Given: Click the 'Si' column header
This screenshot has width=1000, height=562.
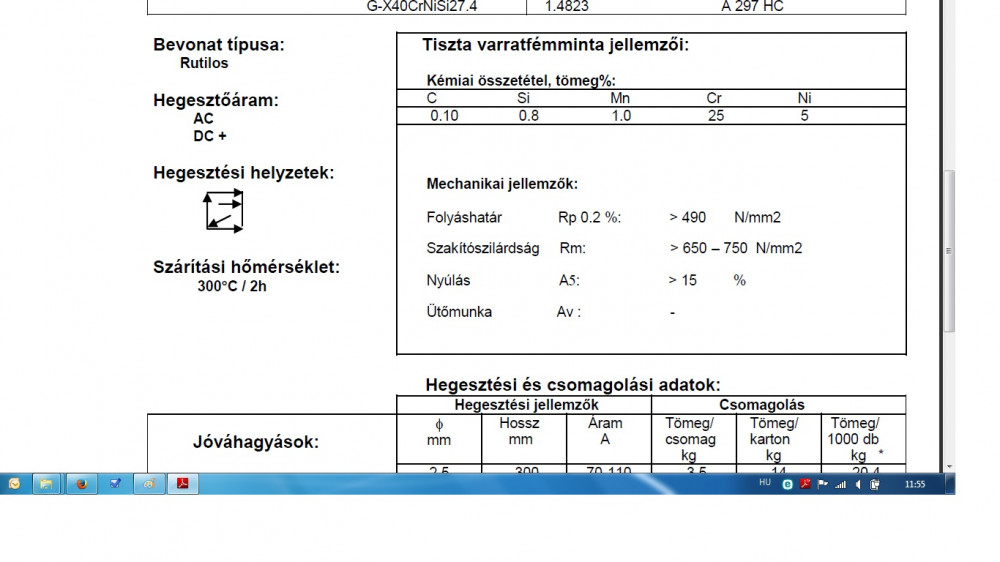Looking at the screenshot, I should point(523,98).
